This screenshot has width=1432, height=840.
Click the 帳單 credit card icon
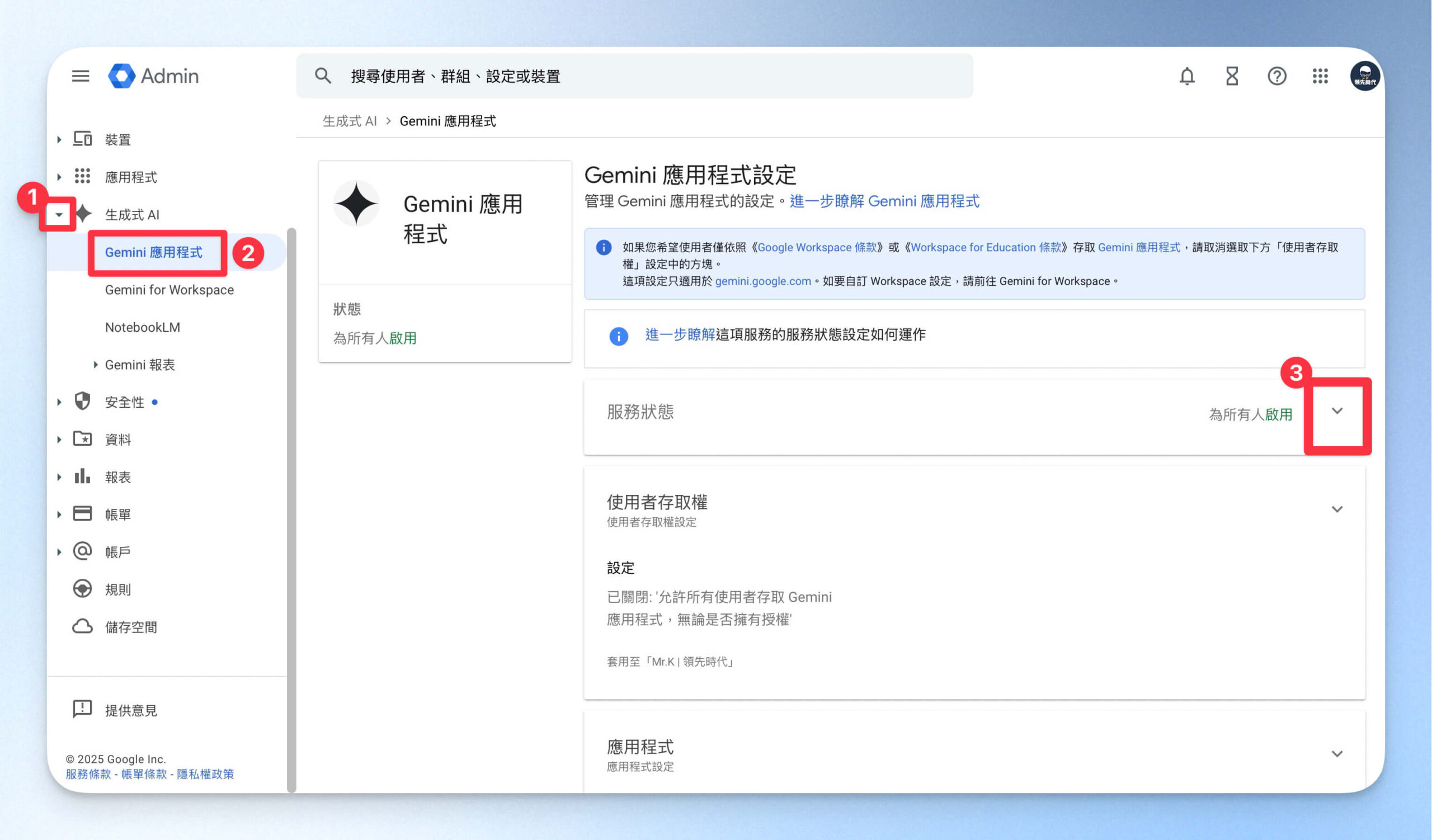pos(82,513)
